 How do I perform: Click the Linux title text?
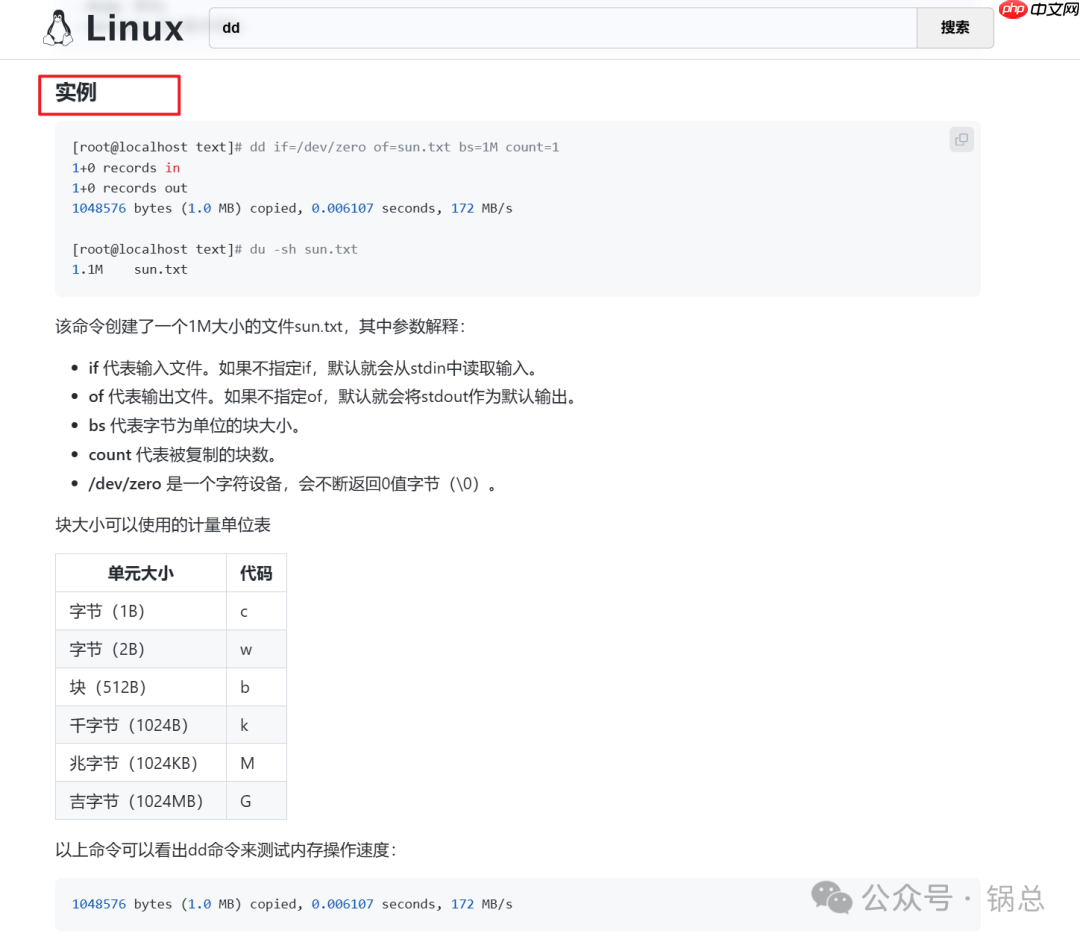pyautogui.click(x=134, y=28)
